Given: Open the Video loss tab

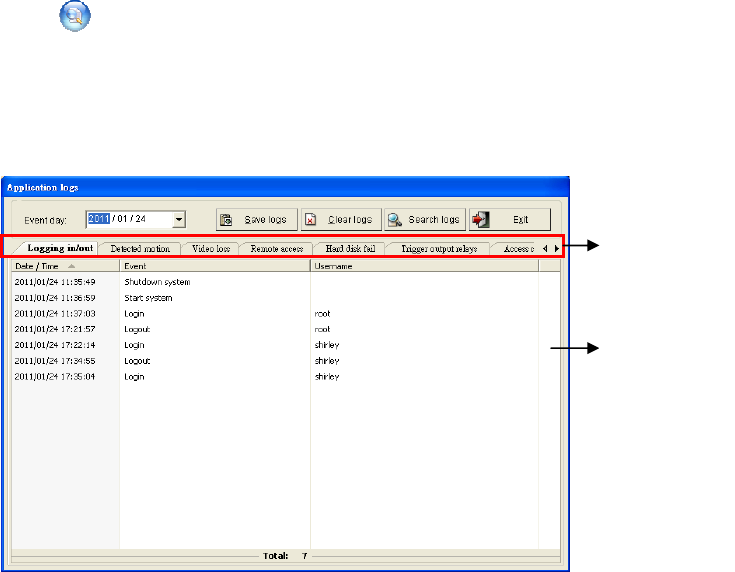Looking at the screenshot, I should 210,248.
